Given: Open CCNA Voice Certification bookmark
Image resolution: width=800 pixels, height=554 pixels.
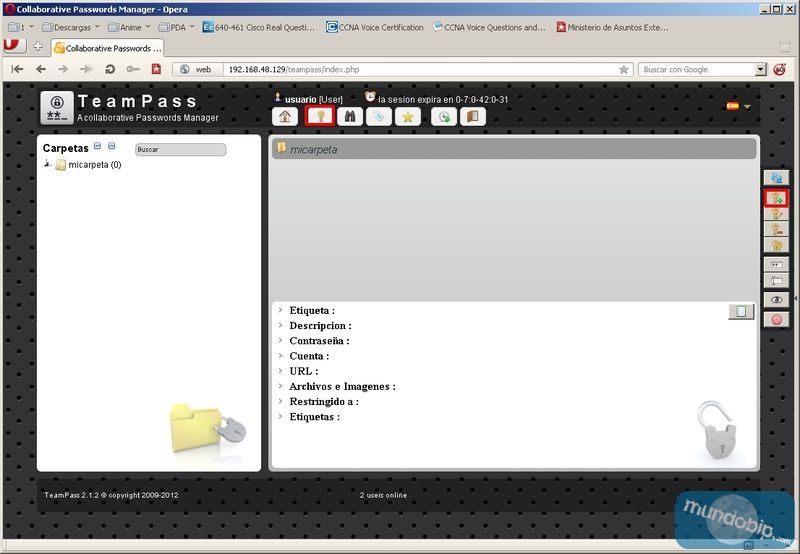Looking at the screenshot, I should (375, 27).
